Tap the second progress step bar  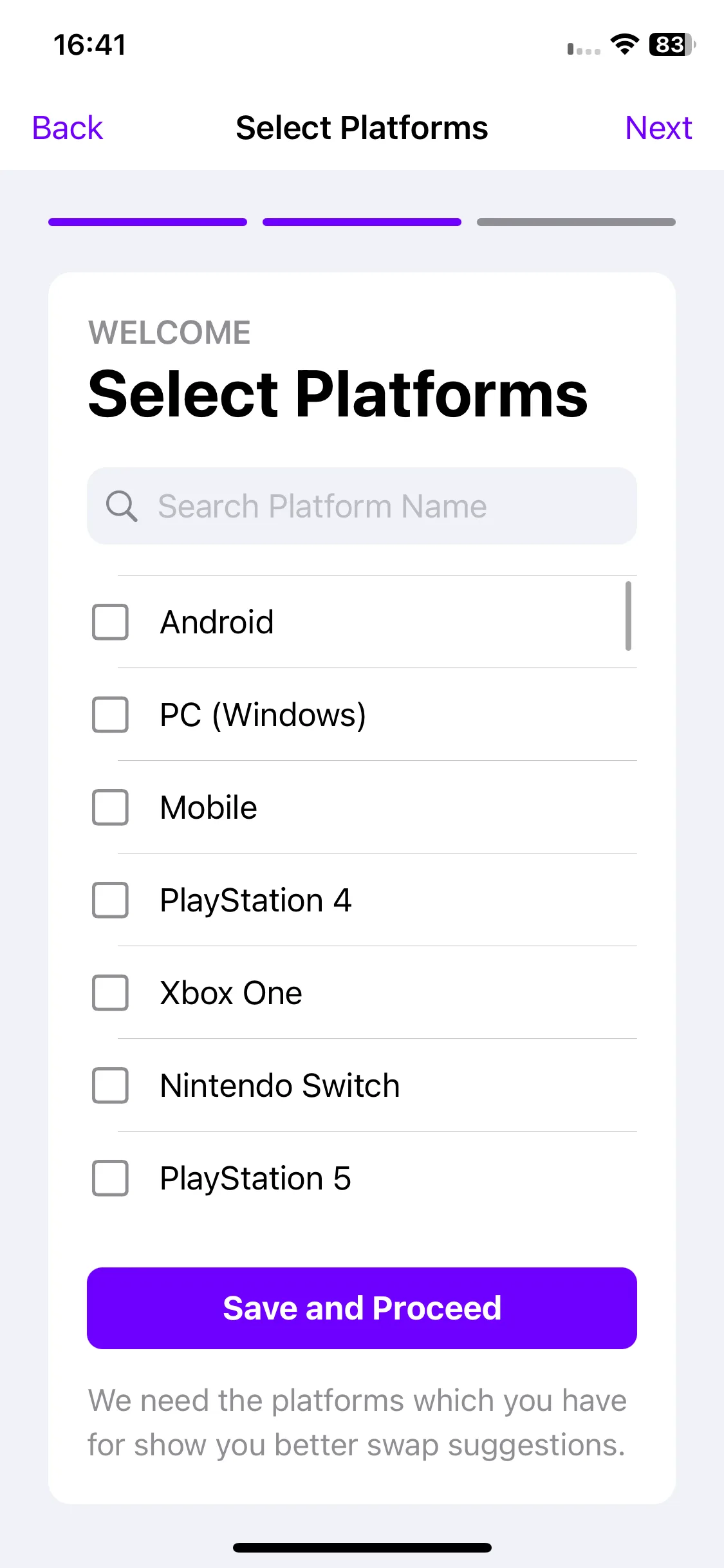362,222
